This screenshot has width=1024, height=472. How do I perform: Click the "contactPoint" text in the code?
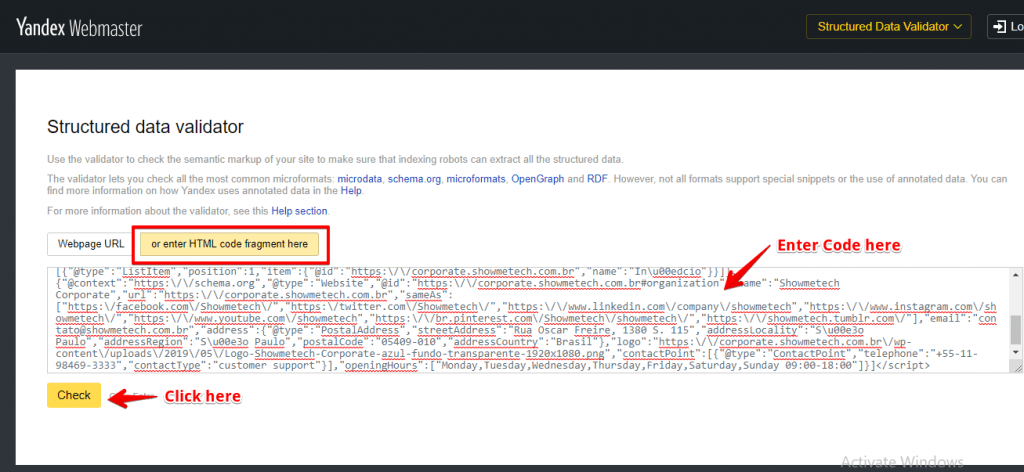tap(658, 353)
